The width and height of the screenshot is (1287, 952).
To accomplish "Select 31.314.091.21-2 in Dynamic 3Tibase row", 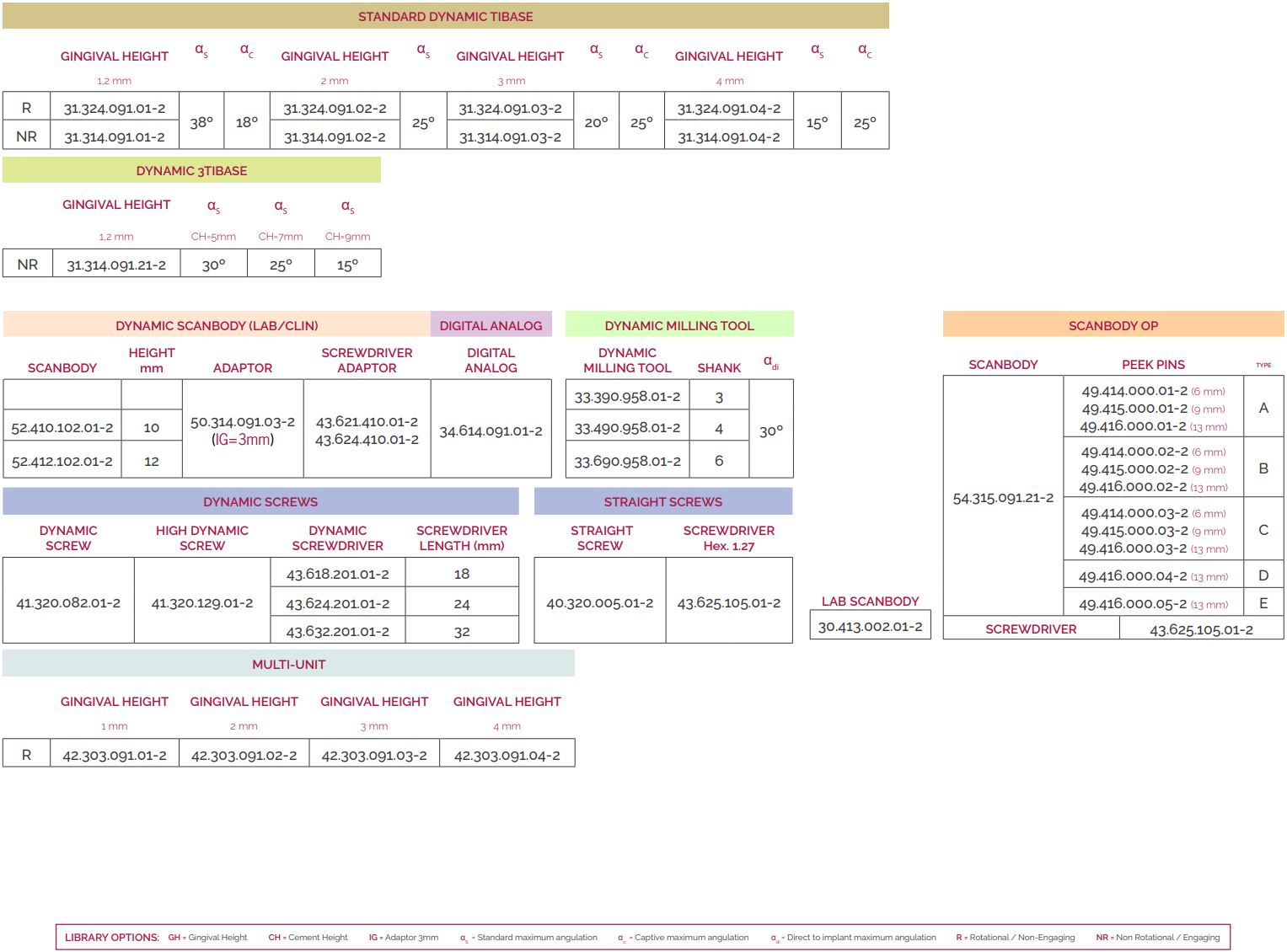I will [x=116, y=265].
